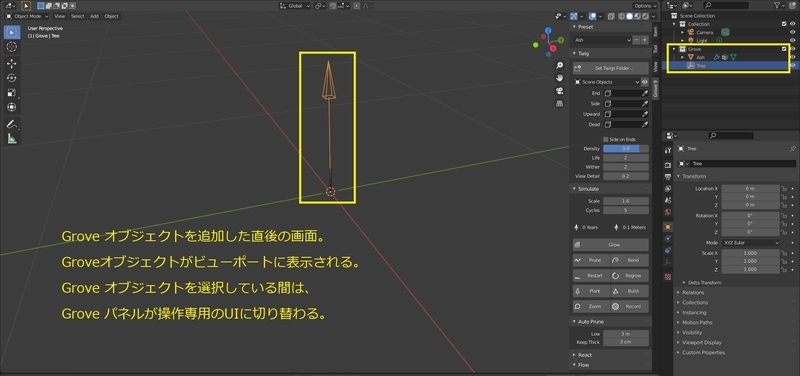Open the Scene properties tab icon
Image resolution: width=800 pixels, height=376 pixels.
tap(668, 200)
